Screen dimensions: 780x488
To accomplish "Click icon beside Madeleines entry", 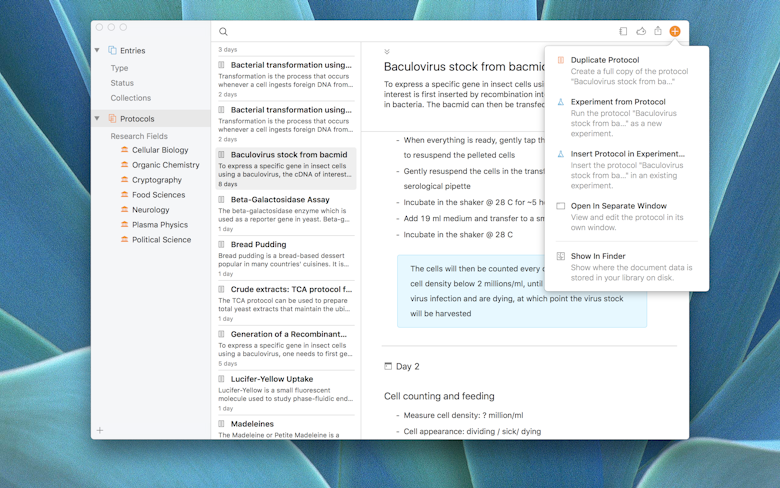I will [x=221, y=424].
